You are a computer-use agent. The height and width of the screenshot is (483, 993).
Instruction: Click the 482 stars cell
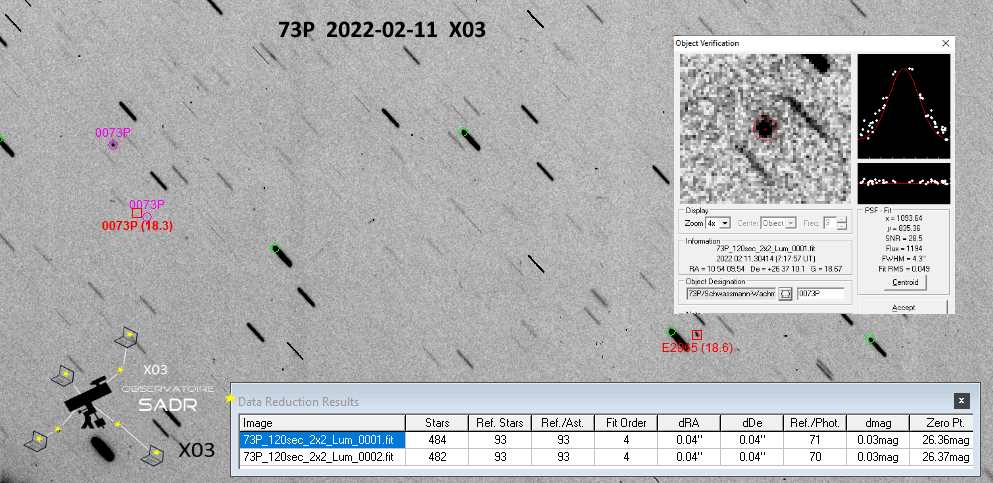[x=437, y=456]
